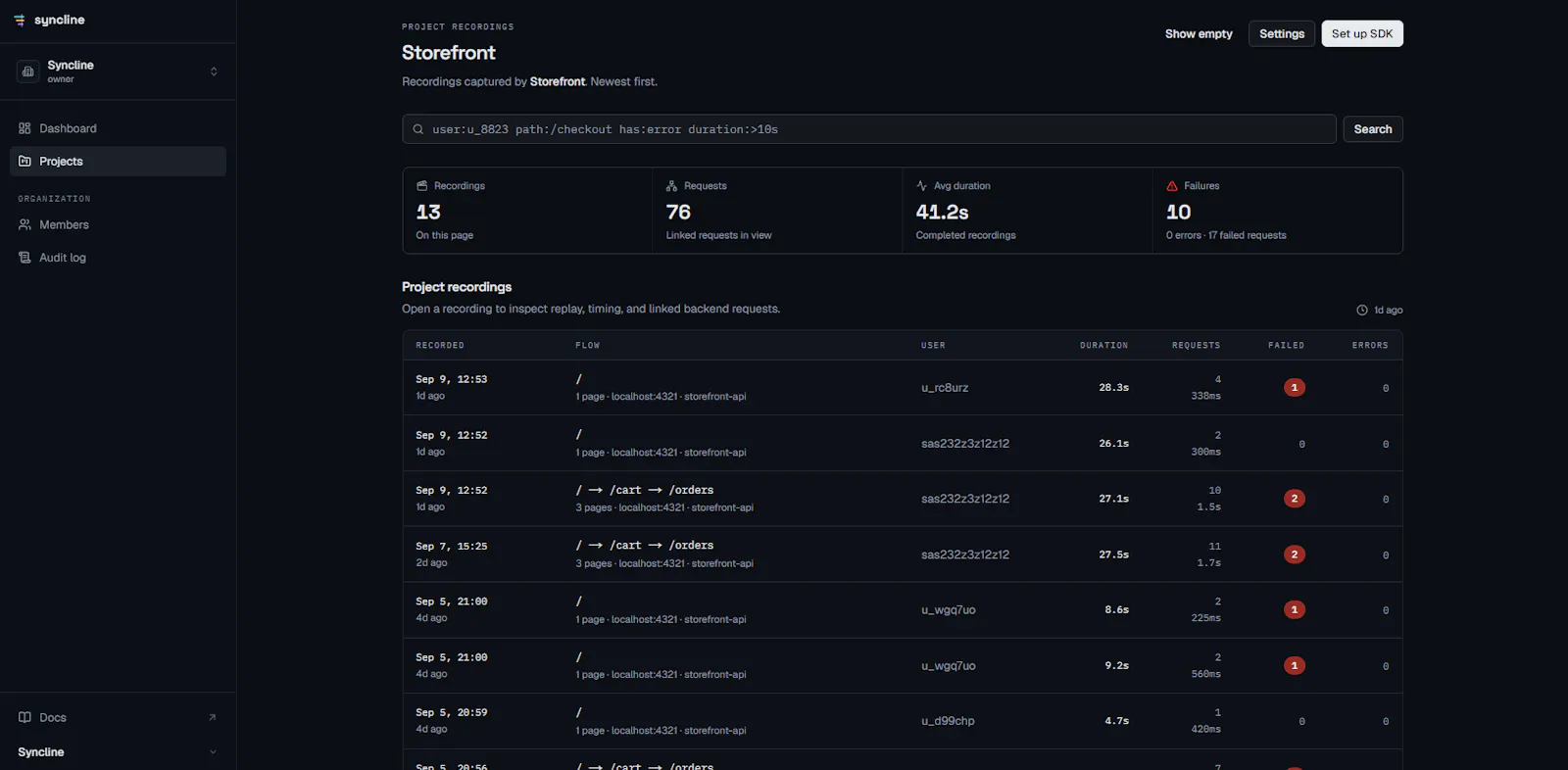Viewport: 1568px width, 770px height.
Task: Click the 1d ago refresh timestamp
Action: click(x=1388, y=311)
